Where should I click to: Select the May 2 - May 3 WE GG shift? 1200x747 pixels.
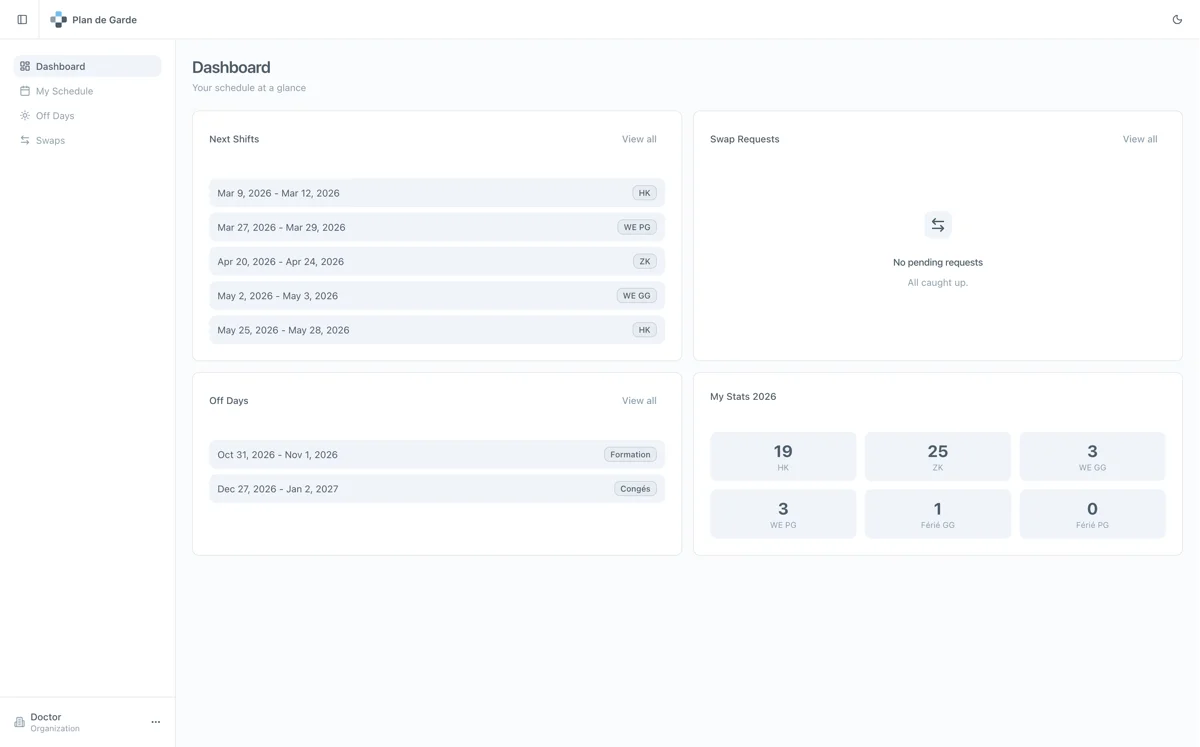tap(436, 296)
